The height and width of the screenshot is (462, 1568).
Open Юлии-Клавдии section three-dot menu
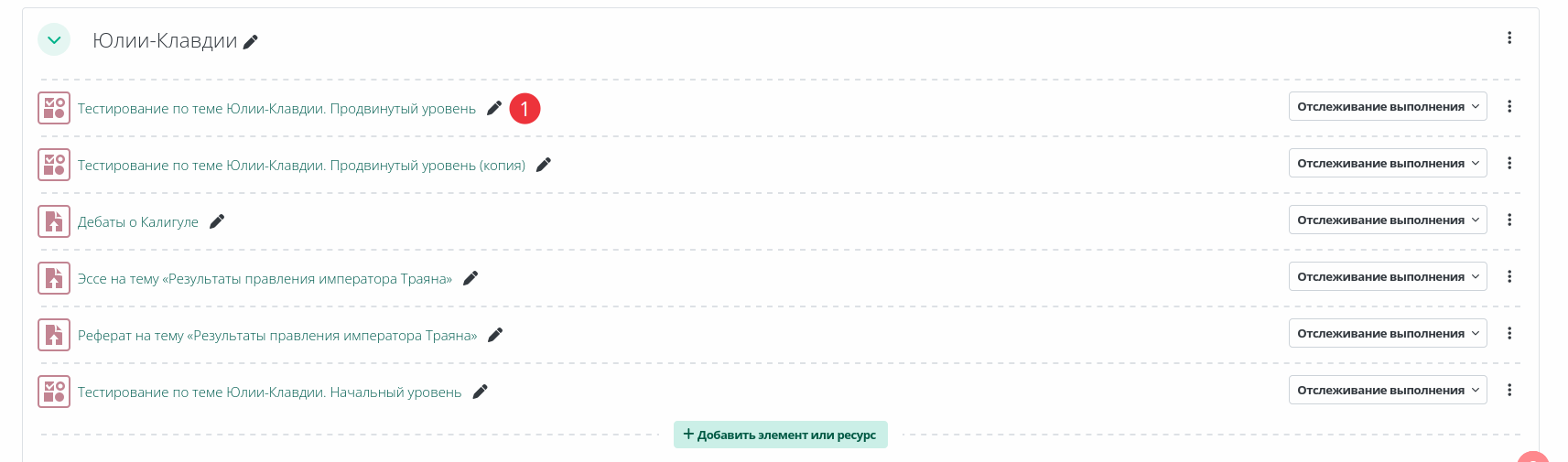pyautogui.click(x=1509, y=38)
